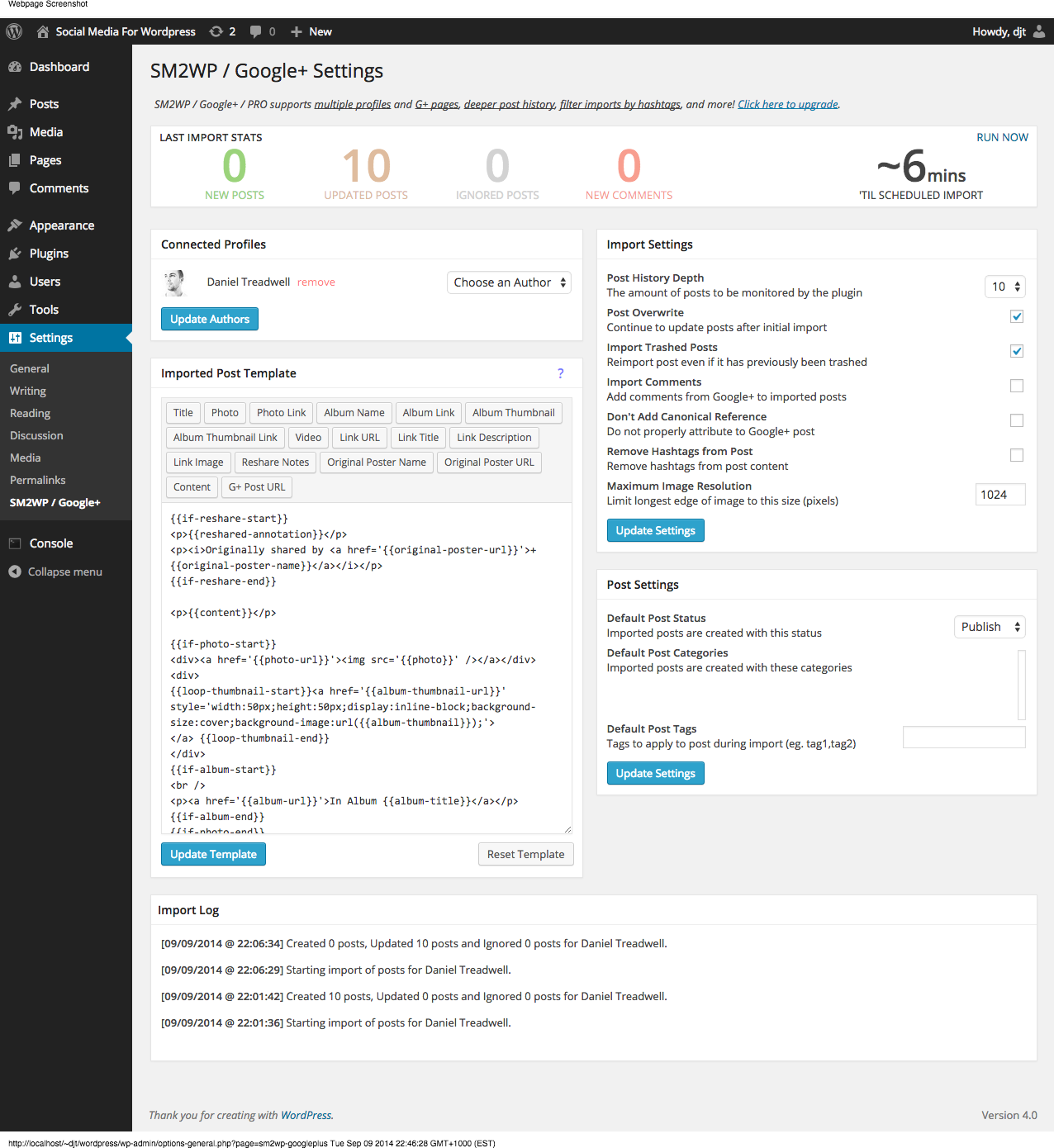1054x1148 pixels.
Task: Click the Tools wrench icon
Action: (x=15, y=310)
